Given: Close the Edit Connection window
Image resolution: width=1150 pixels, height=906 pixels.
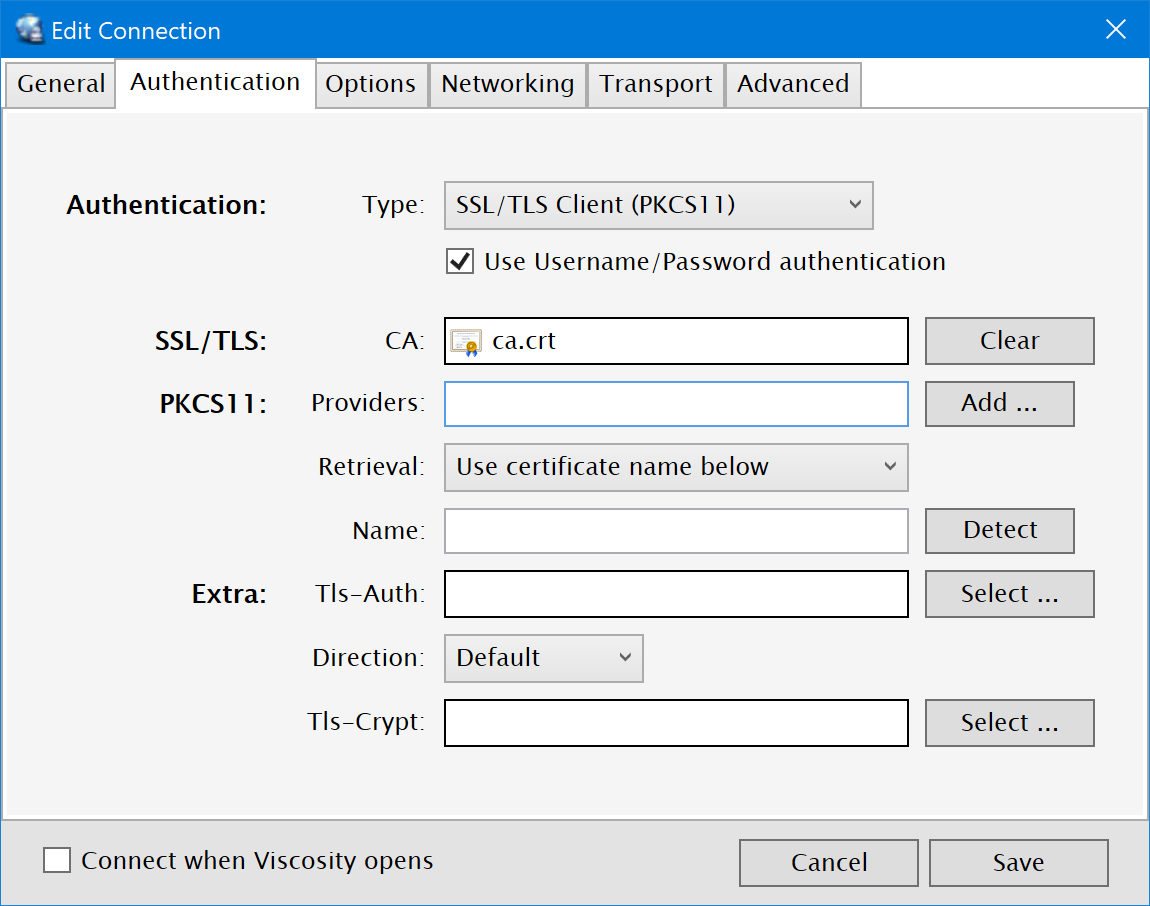Looking at the screenshot, I should [1115, 30].
